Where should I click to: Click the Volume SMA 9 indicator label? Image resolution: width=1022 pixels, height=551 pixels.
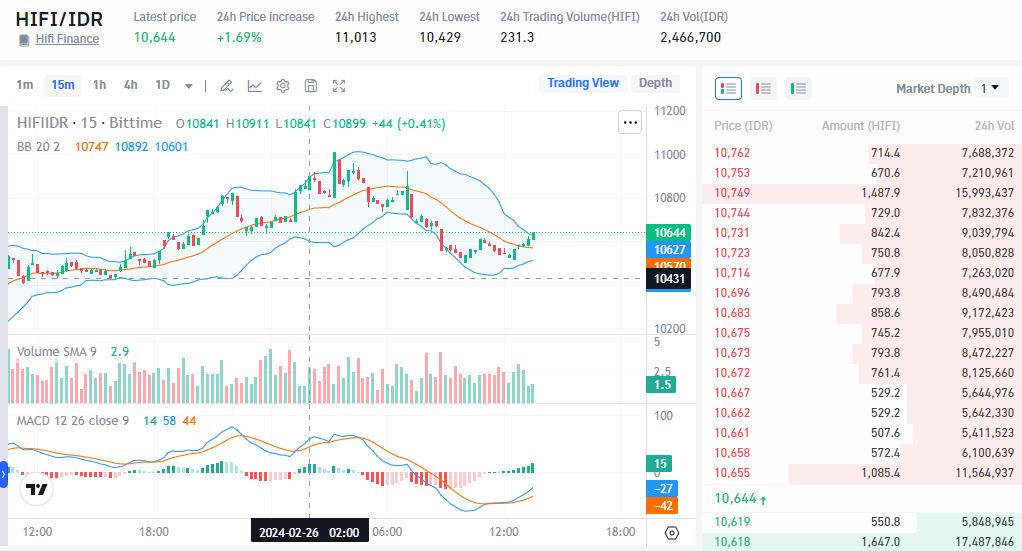[57, 351]
